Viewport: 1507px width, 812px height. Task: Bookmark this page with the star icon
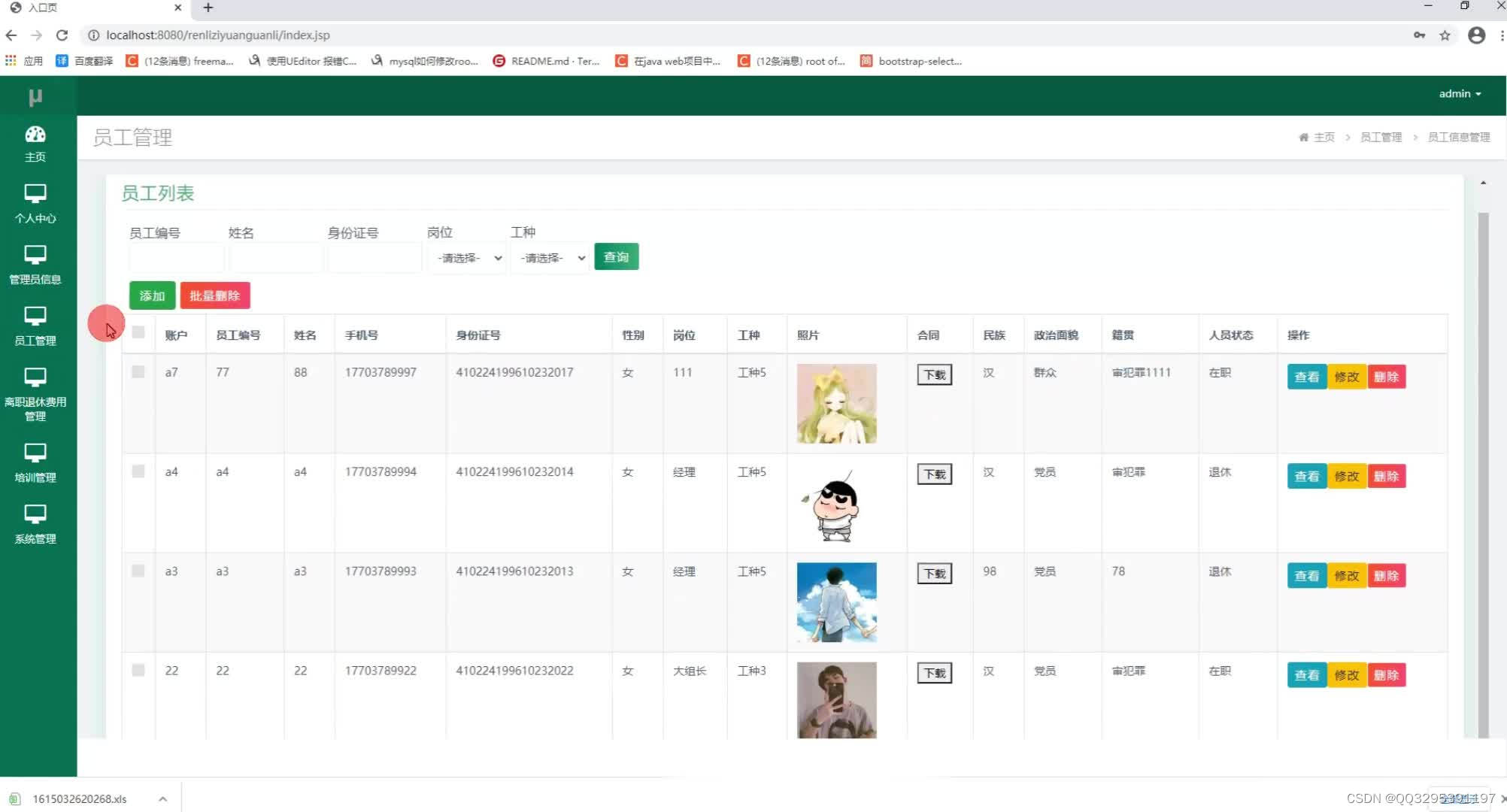pyautogui.click(x=1445, y=35)
